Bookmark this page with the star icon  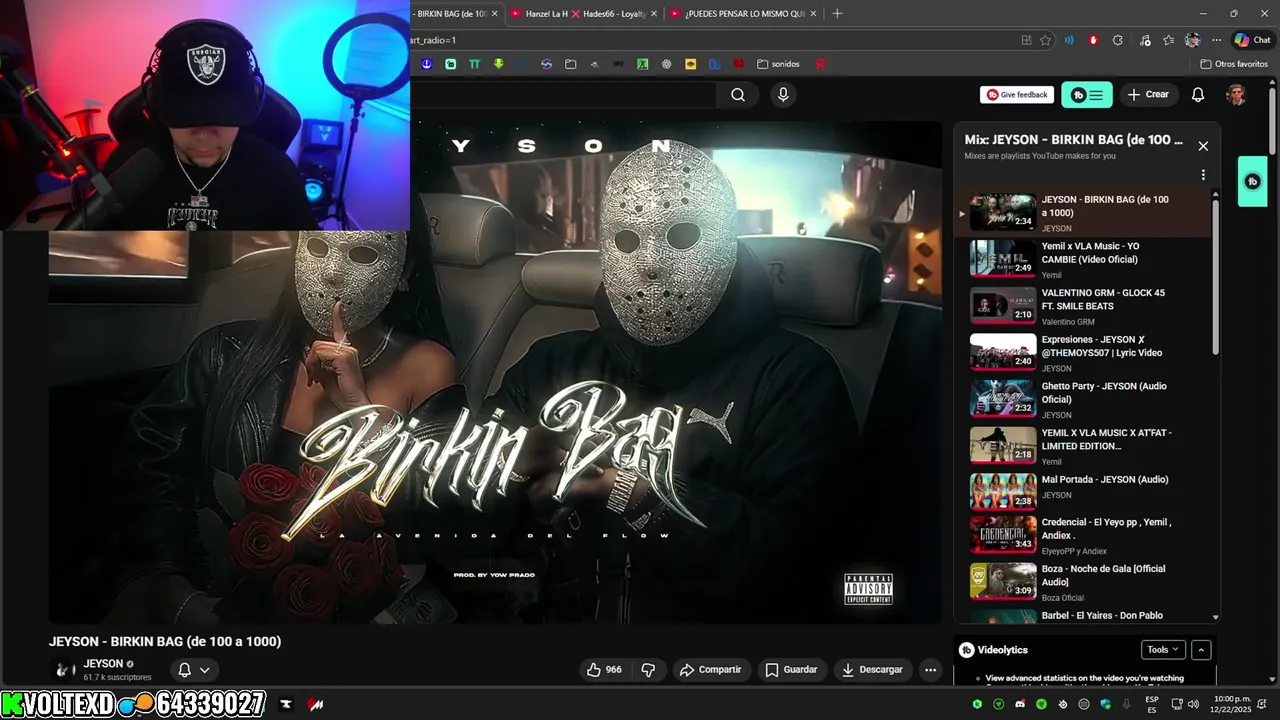pyautogui.click(x=1045, y=40)
